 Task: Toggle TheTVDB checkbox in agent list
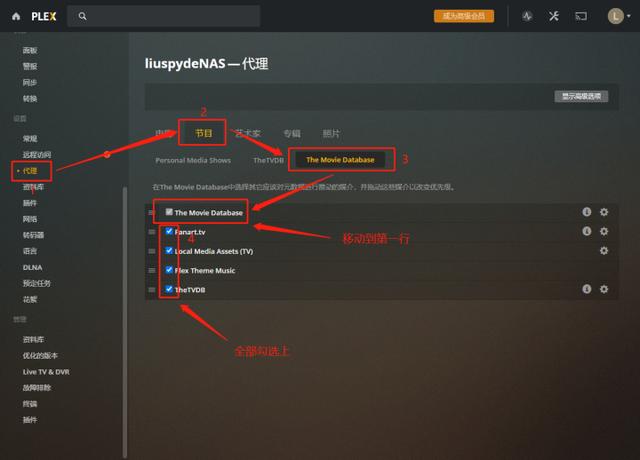pyautogui.click(x=169, y=289)
